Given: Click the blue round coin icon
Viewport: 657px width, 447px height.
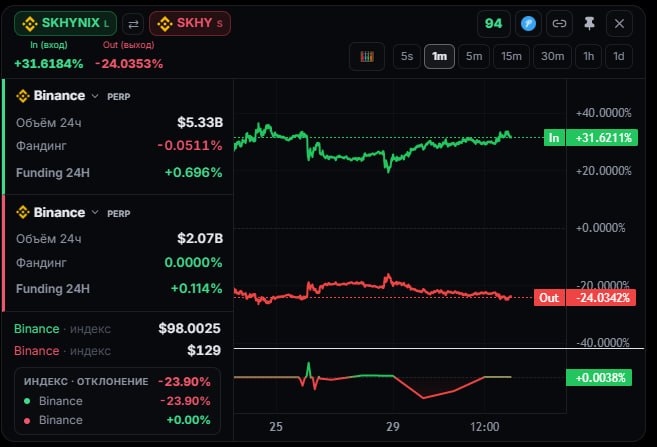Looking at the screenshot, I should [528, 23].
